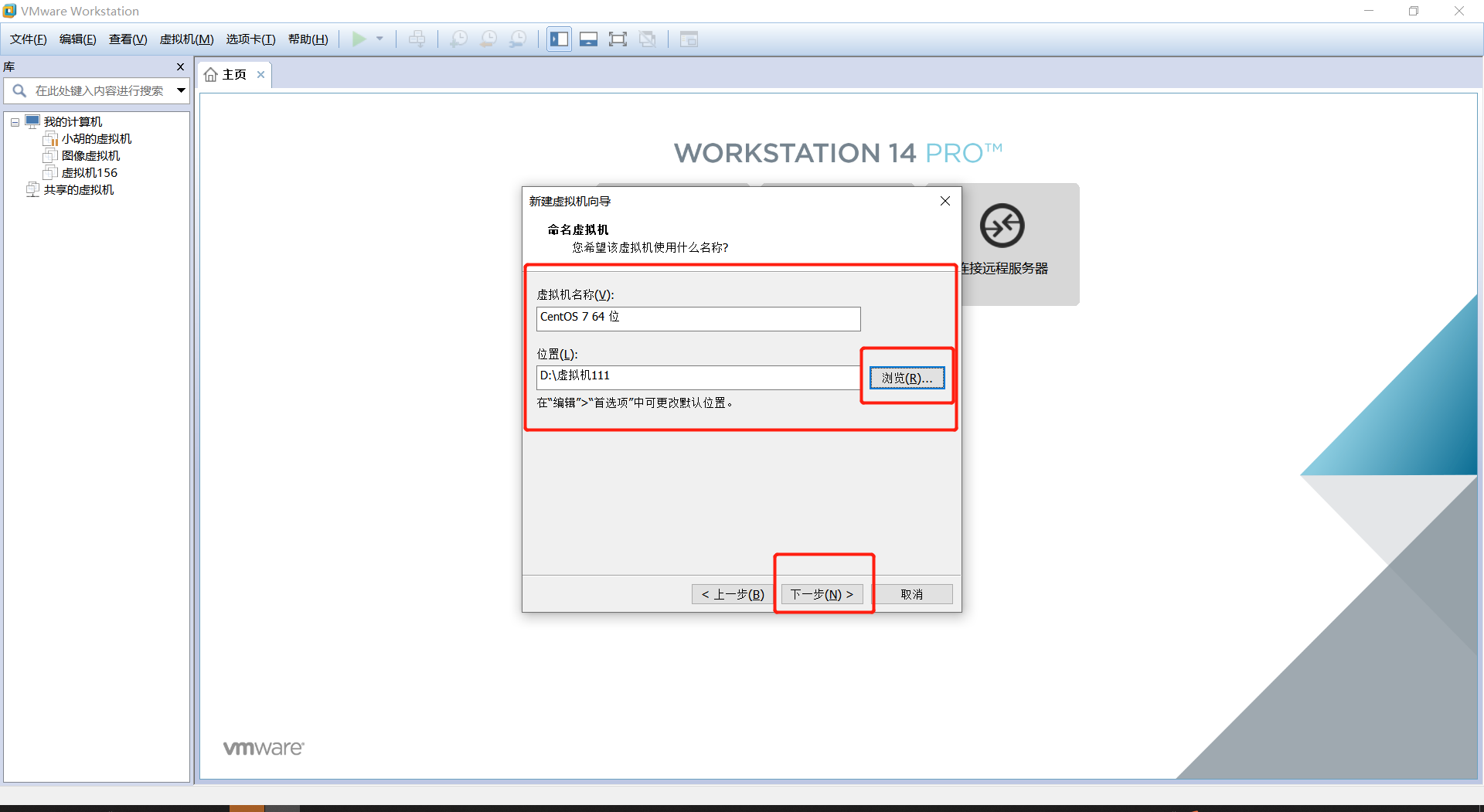
Task: Click the 您希望该虚拟机使用什么名称? text
Action: (x=650, y=247)
